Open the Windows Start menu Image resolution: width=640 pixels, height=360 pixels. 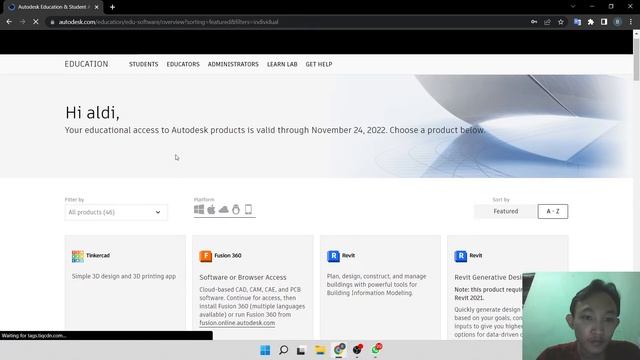click(265, 350)
